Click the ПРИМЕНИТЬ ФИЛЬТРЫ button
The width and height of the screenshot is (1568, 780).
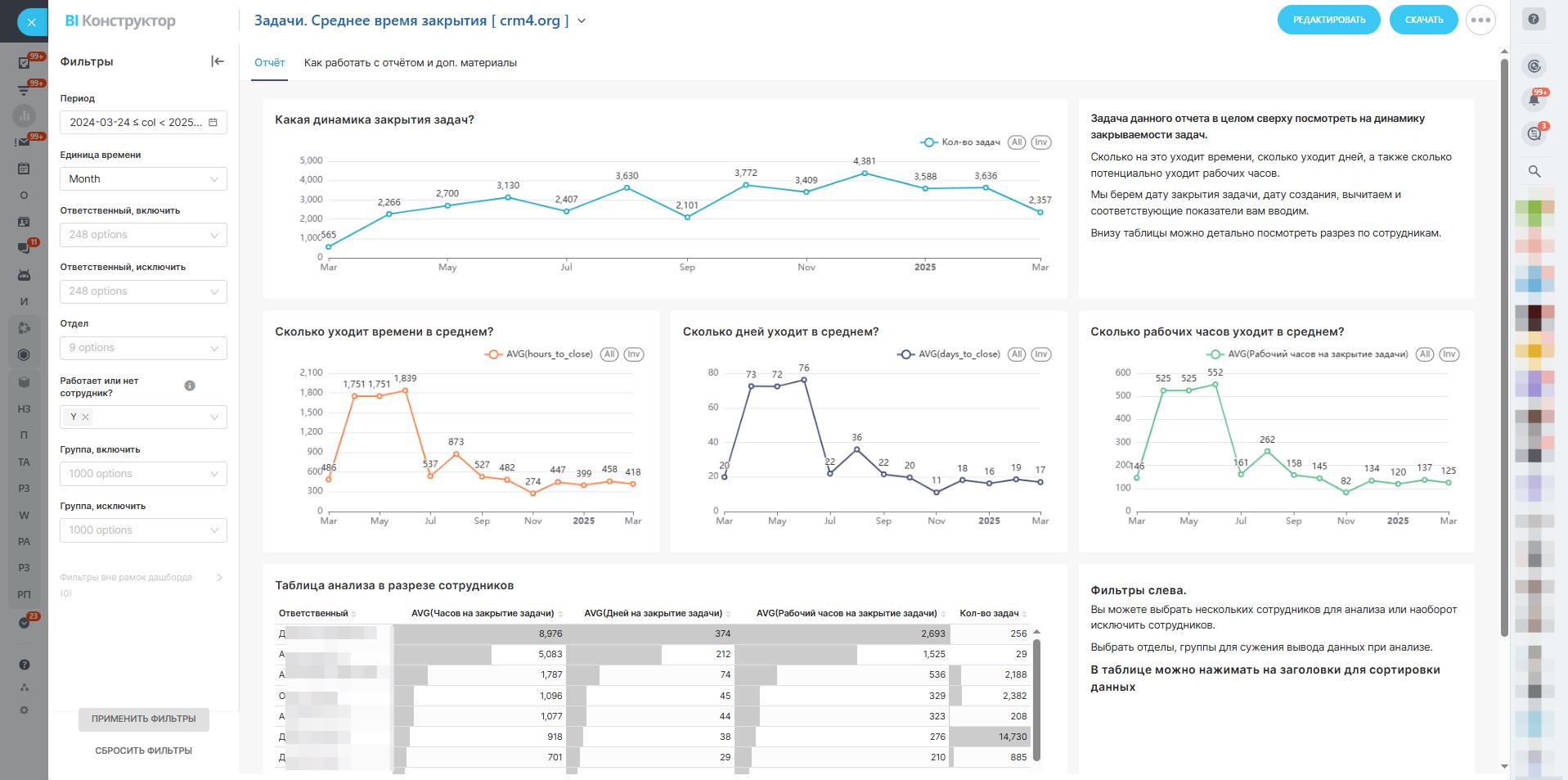[x=143, y=719]
